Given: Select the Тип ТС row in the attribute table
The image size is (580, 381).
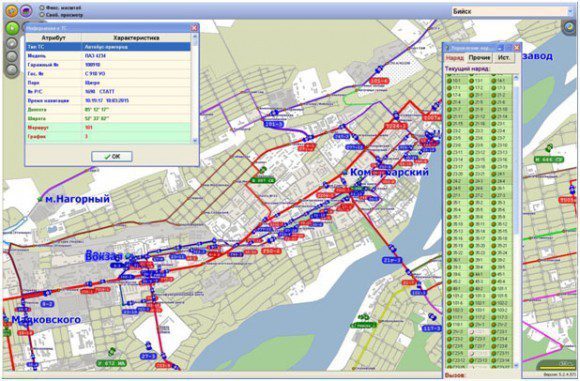Looking at the screenshot, I should [108, 47].
